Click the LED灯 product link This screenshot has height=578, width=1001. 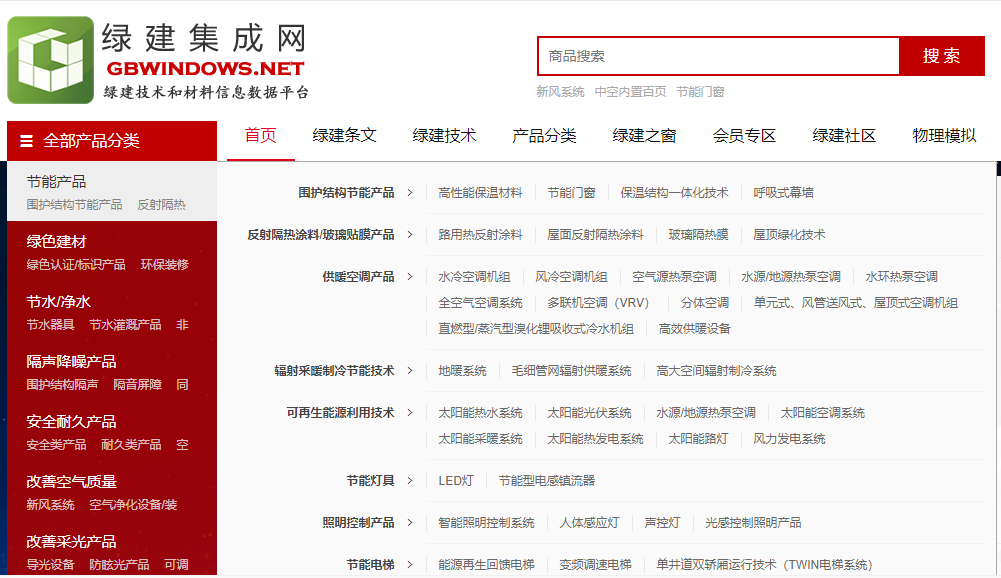(x=456, y=481)
